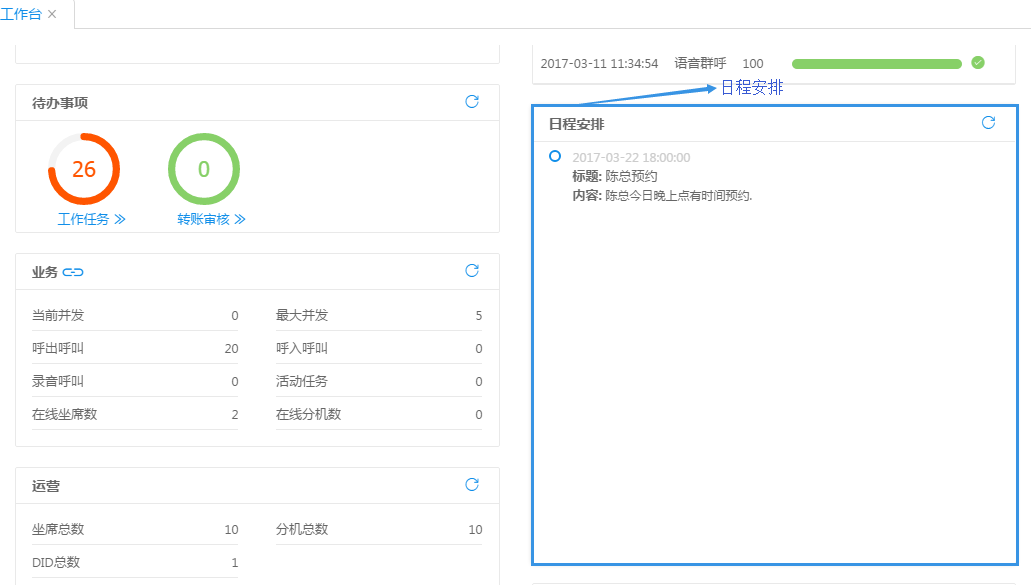Screen dimensions: 1031x585
Task: Click the 最大并发 statistics row
Action: [378, 316]
